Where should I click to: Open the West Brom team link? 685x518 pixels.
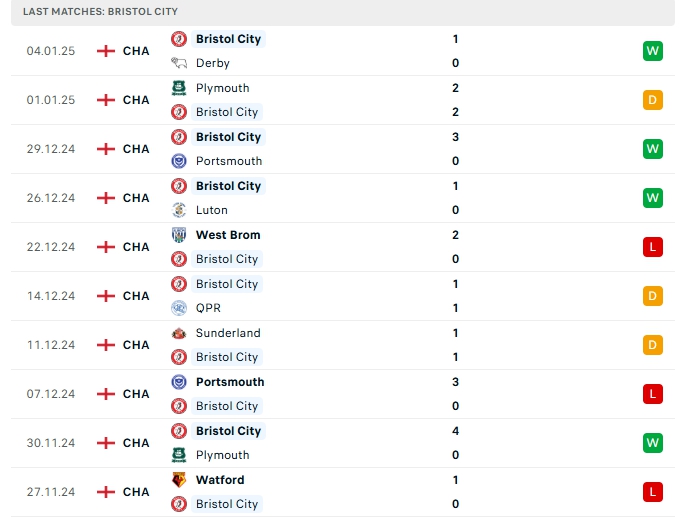click(228, 235)
